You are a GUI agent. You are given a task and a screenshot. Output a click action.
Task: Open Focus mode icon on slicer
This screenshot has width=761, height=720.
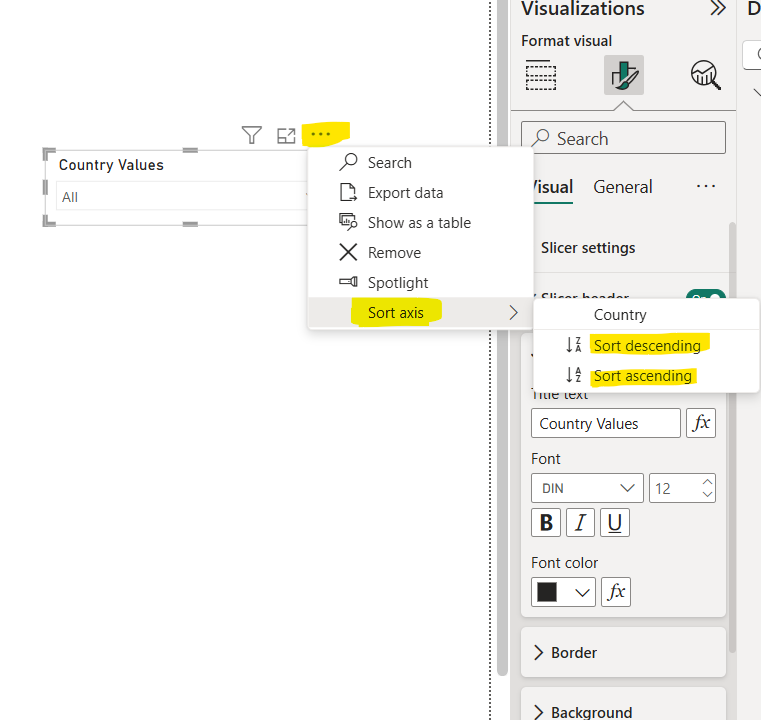pos(287,135)
